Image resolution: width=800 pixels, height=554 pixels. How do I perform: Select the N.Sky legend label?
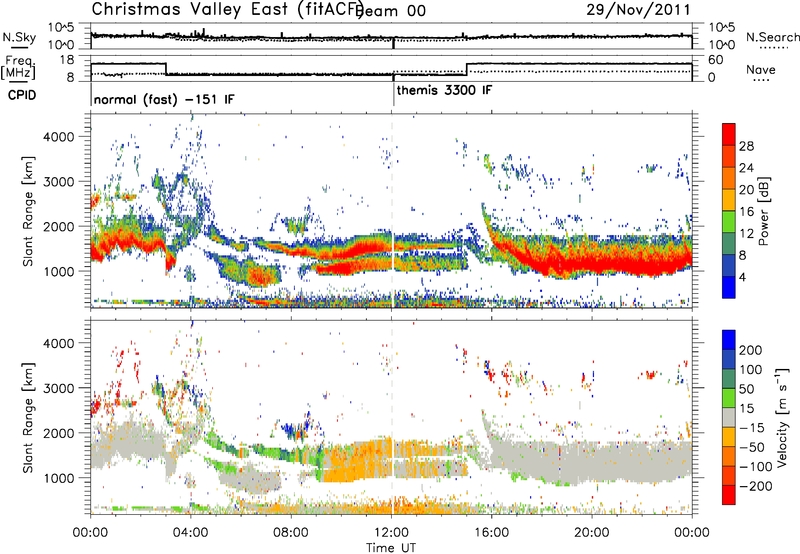click(19, 38)
